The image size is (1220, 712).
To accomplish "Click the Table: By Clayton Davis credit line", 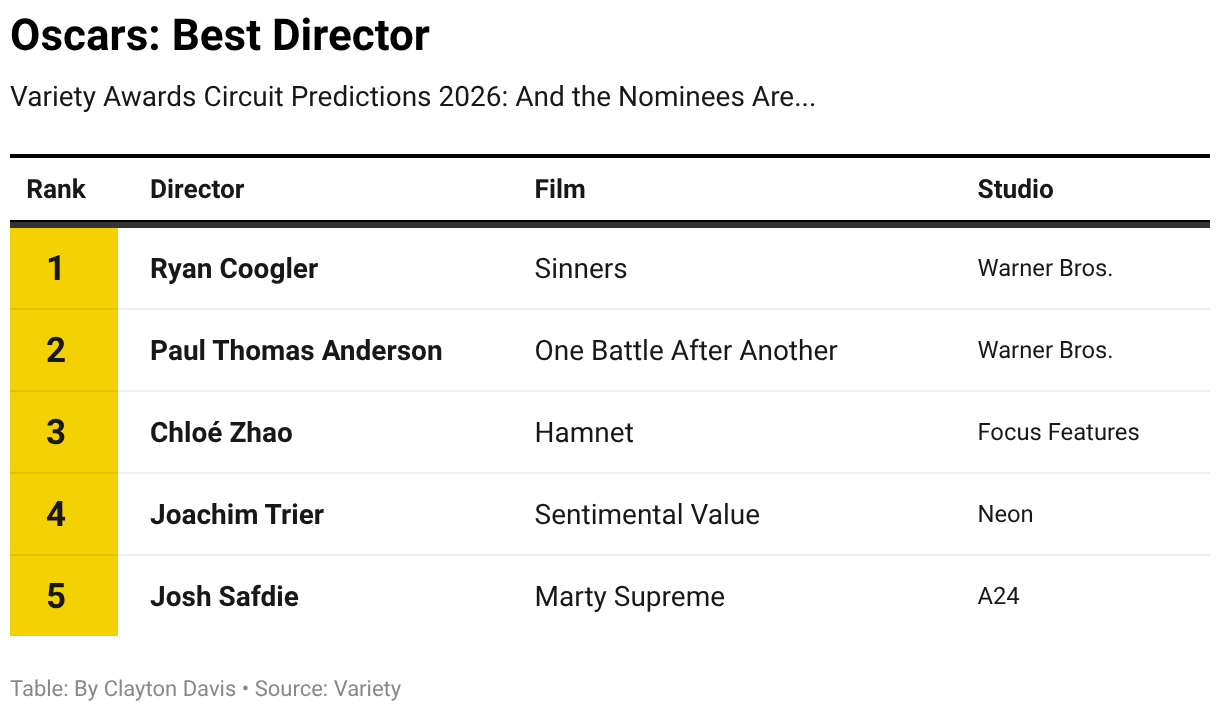I will coord(123,688).
